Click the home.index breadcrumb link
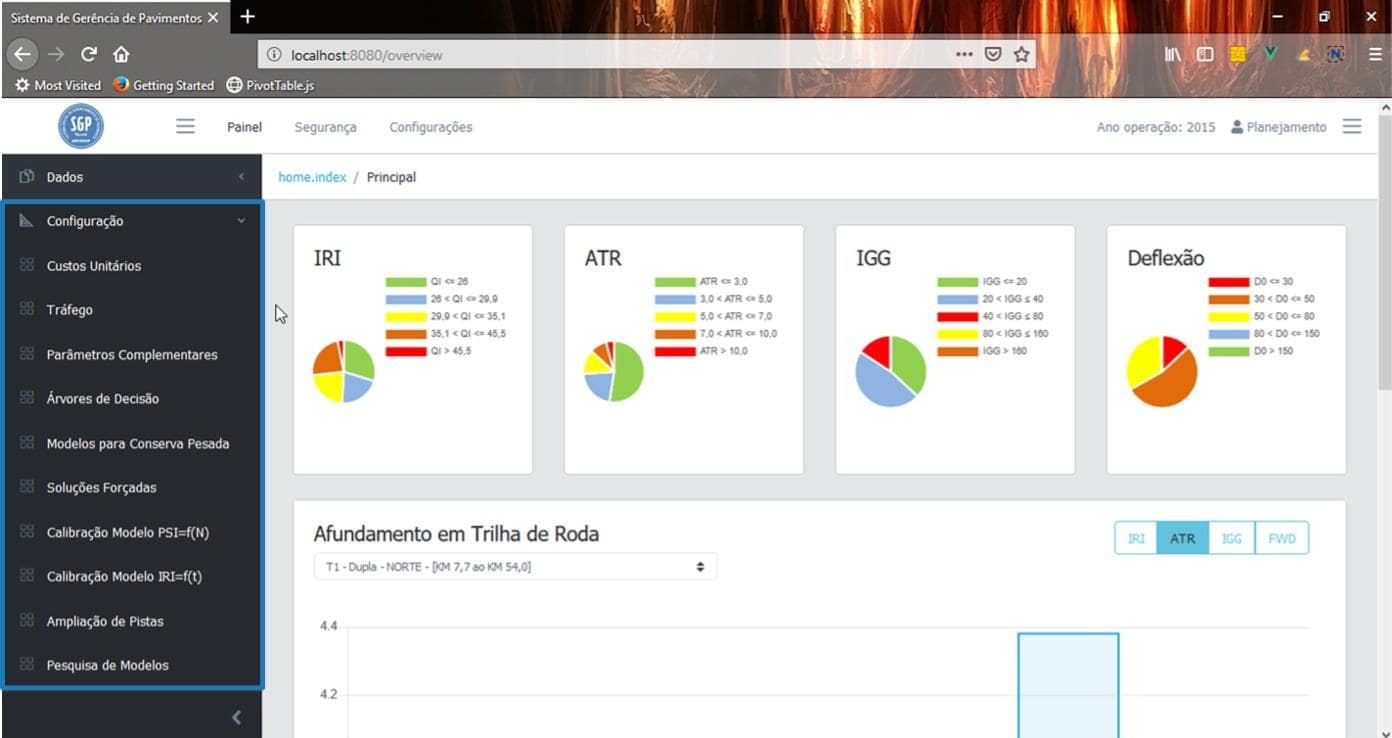This screenshot has height=738, width=1392. pos(312,177)
